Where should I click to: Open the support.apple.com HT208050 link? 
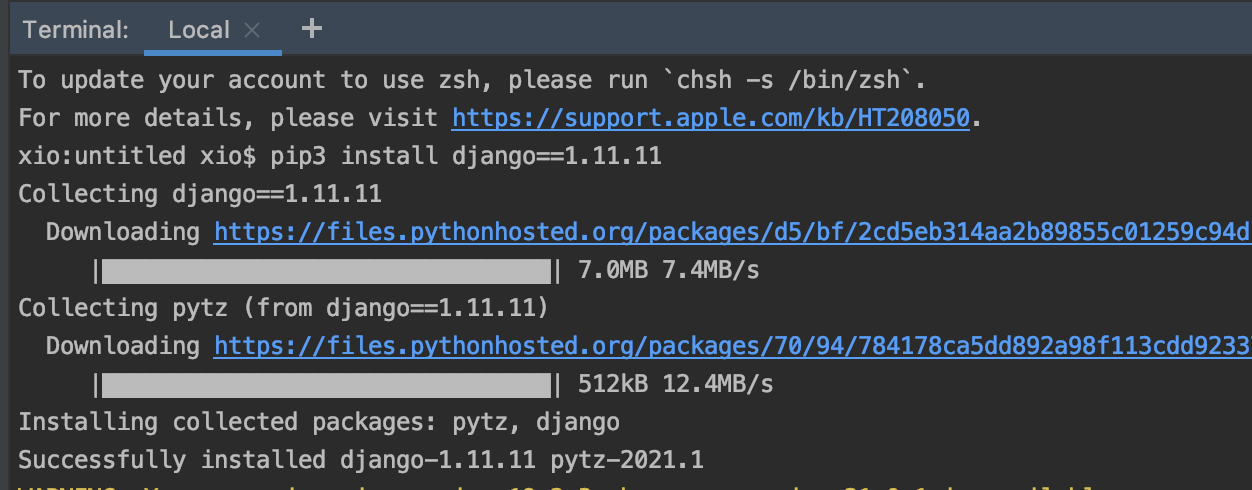click(x=710, y=118)
